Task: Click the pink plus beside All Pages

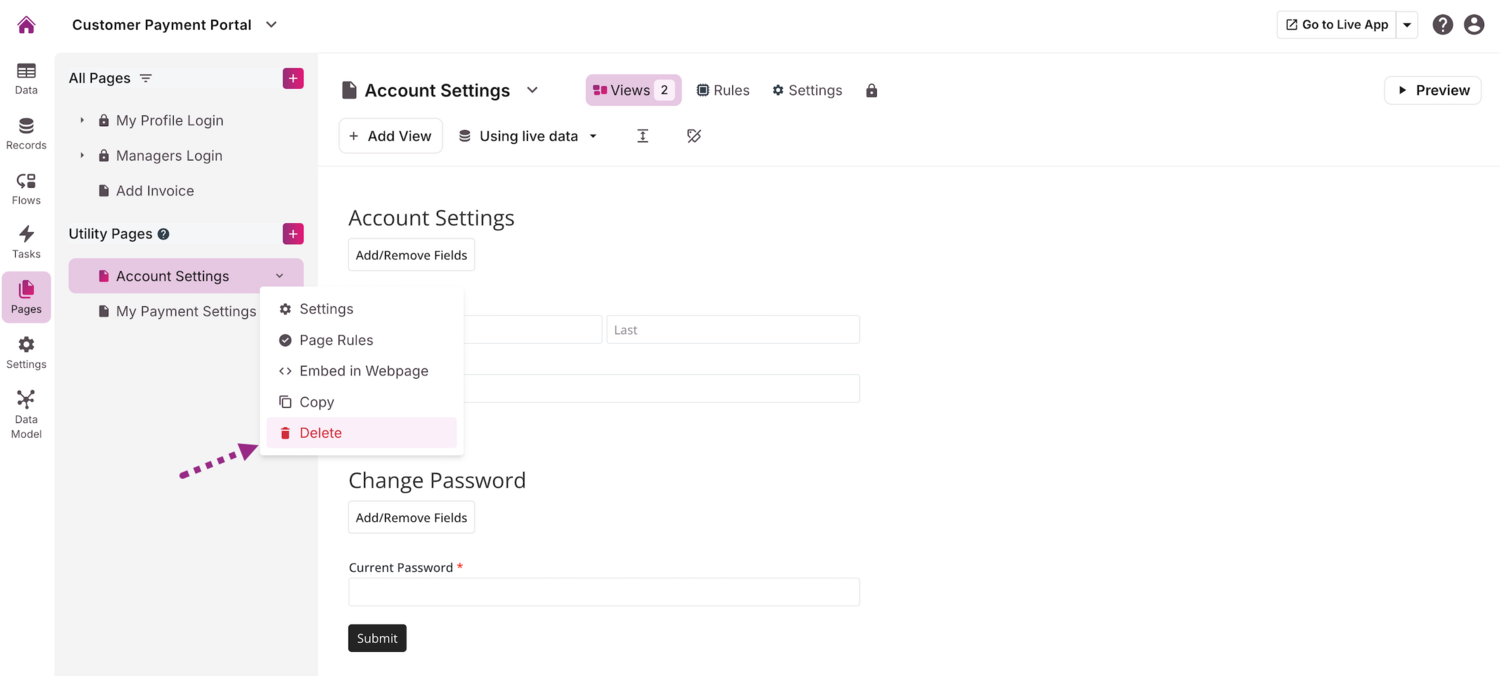Action: tap(293, 78)
